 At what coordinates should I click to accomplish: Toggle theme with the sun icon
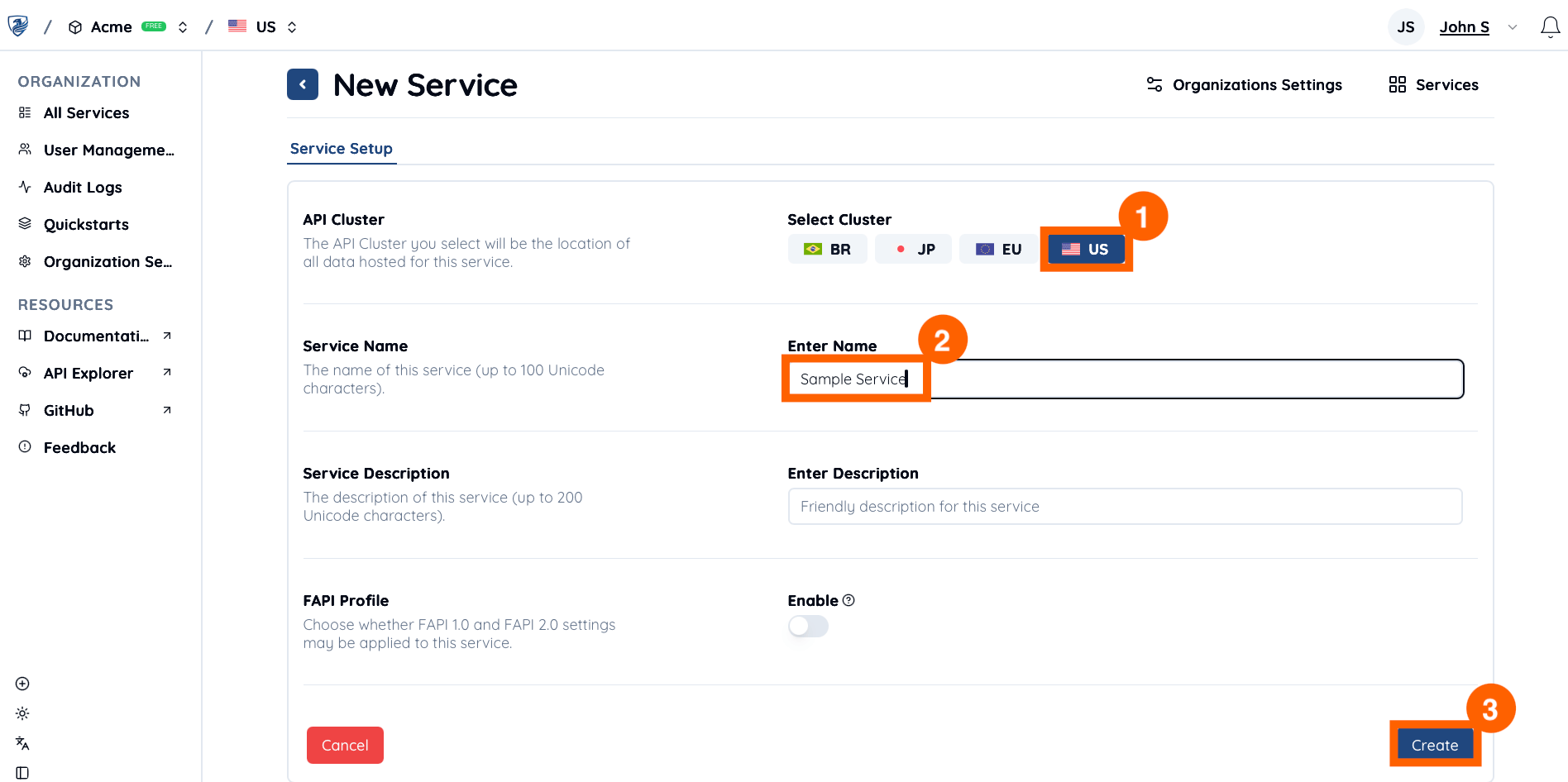point(22,713)
